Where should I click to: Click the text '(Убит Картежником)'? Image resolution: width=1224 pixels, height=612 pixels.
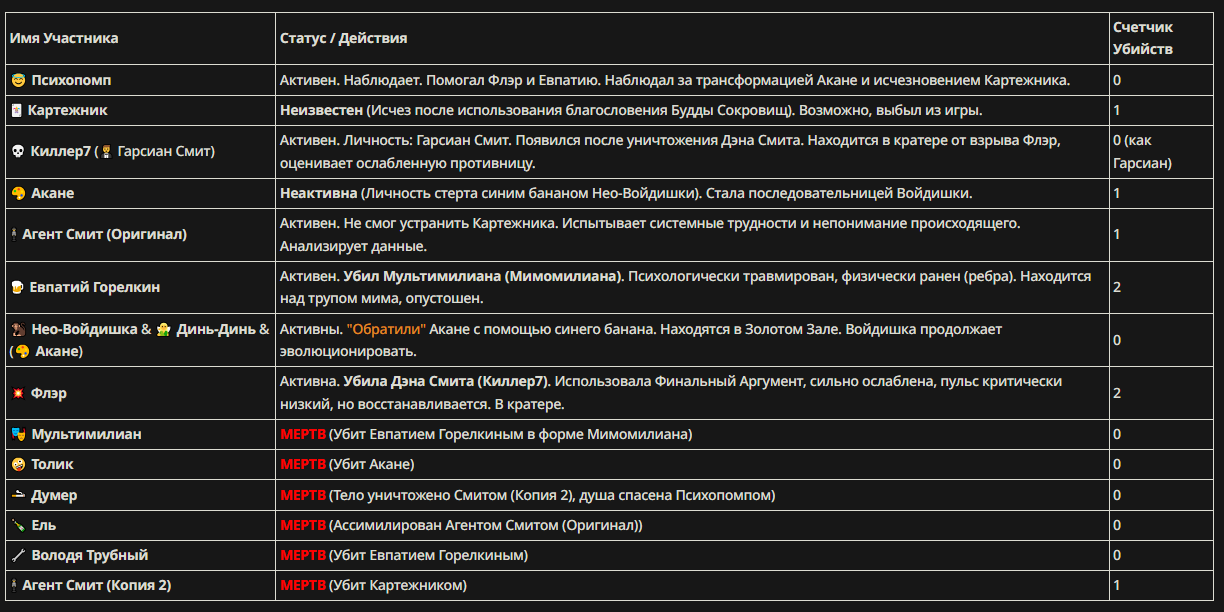[x=398, y=585]
